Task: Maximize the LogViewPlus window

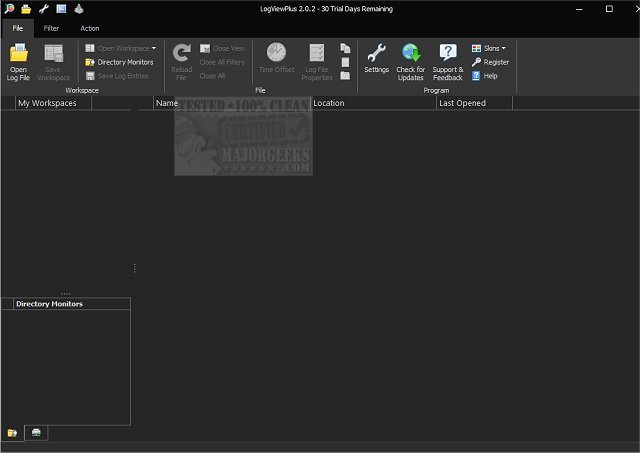Action: pyautogui.click(x=609, y=9)
